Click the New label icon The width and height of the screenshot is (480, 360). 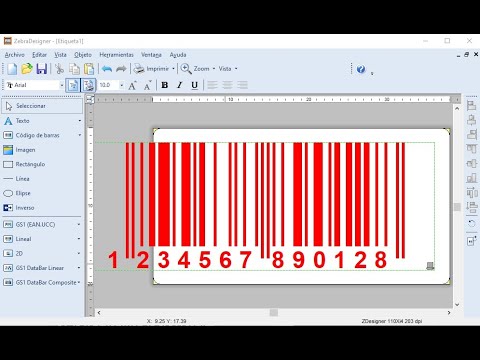(12, 69)
